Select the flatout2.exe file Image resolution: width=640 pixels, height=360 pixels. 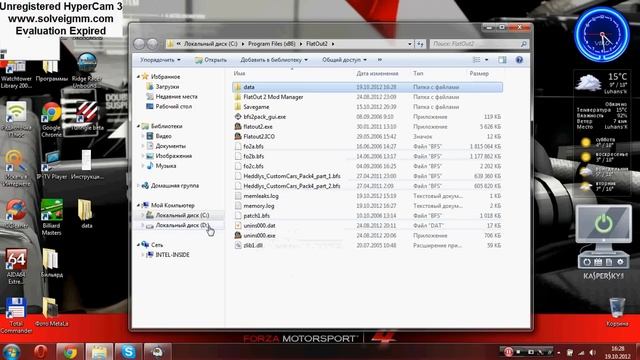coord(258,127)
